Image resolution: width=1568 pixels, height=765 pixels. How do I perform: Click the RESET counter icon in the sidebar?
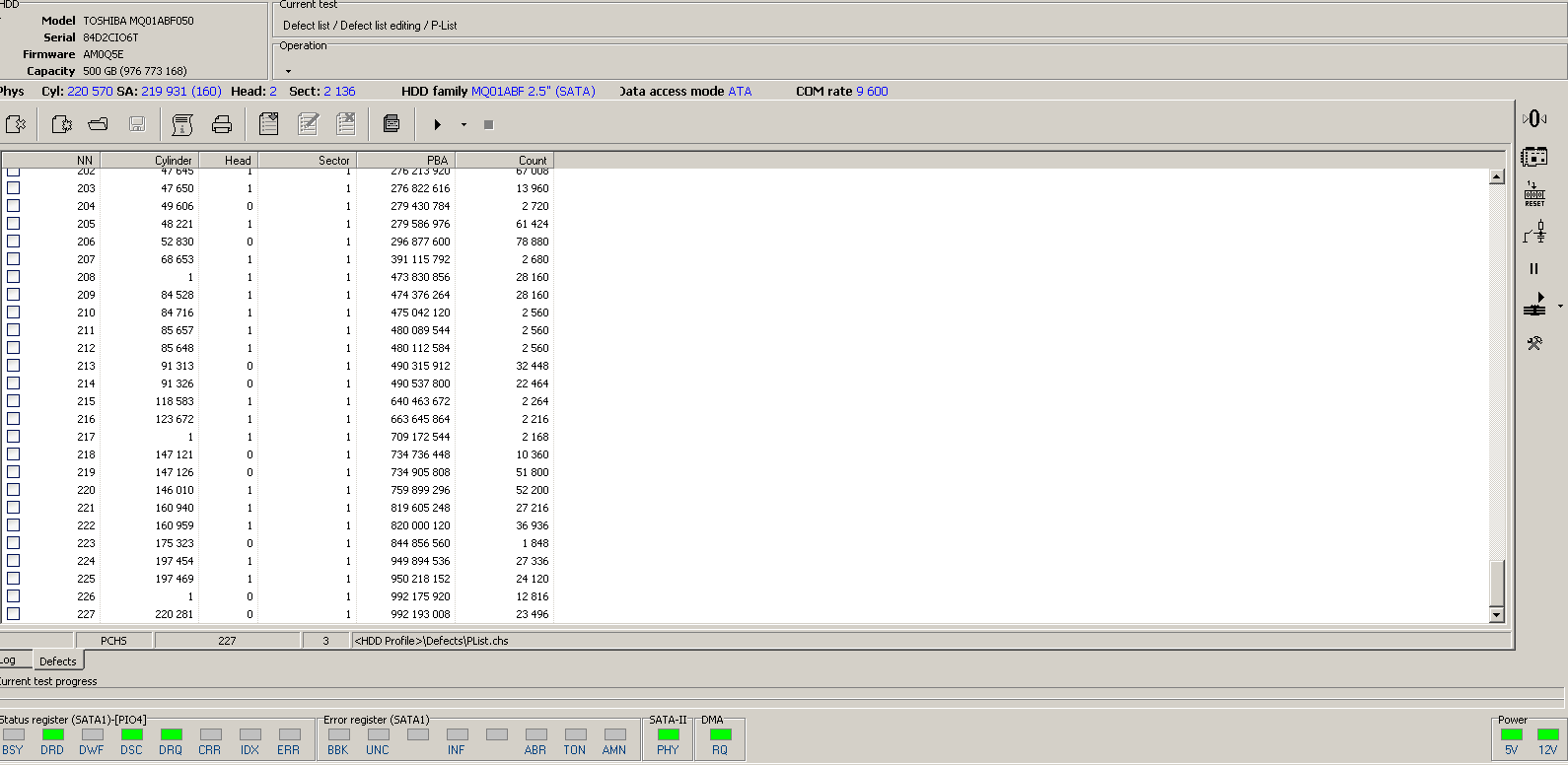pos(1534,194)
